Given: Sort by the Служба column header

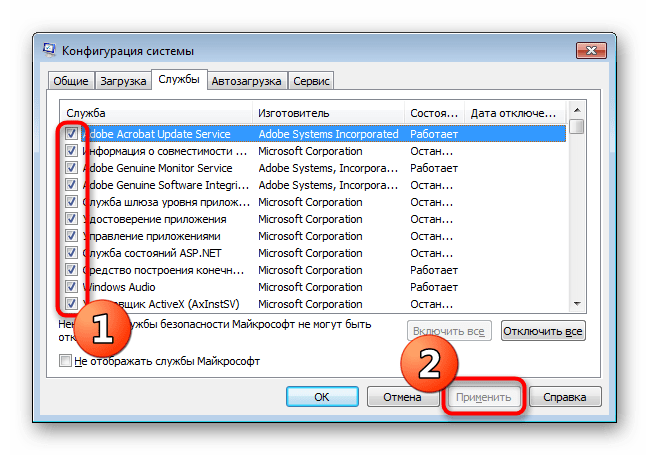Looking at the screenshot, I should (156, 113).
